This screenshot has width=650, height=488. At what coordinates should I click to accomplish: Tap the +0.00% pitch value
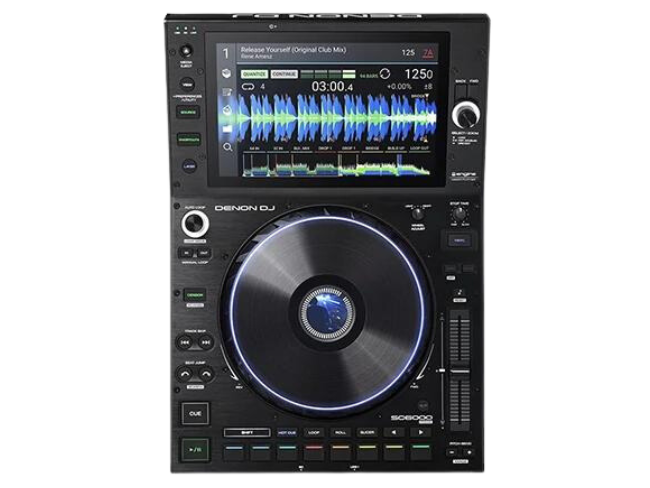click(x=399, y=87)
